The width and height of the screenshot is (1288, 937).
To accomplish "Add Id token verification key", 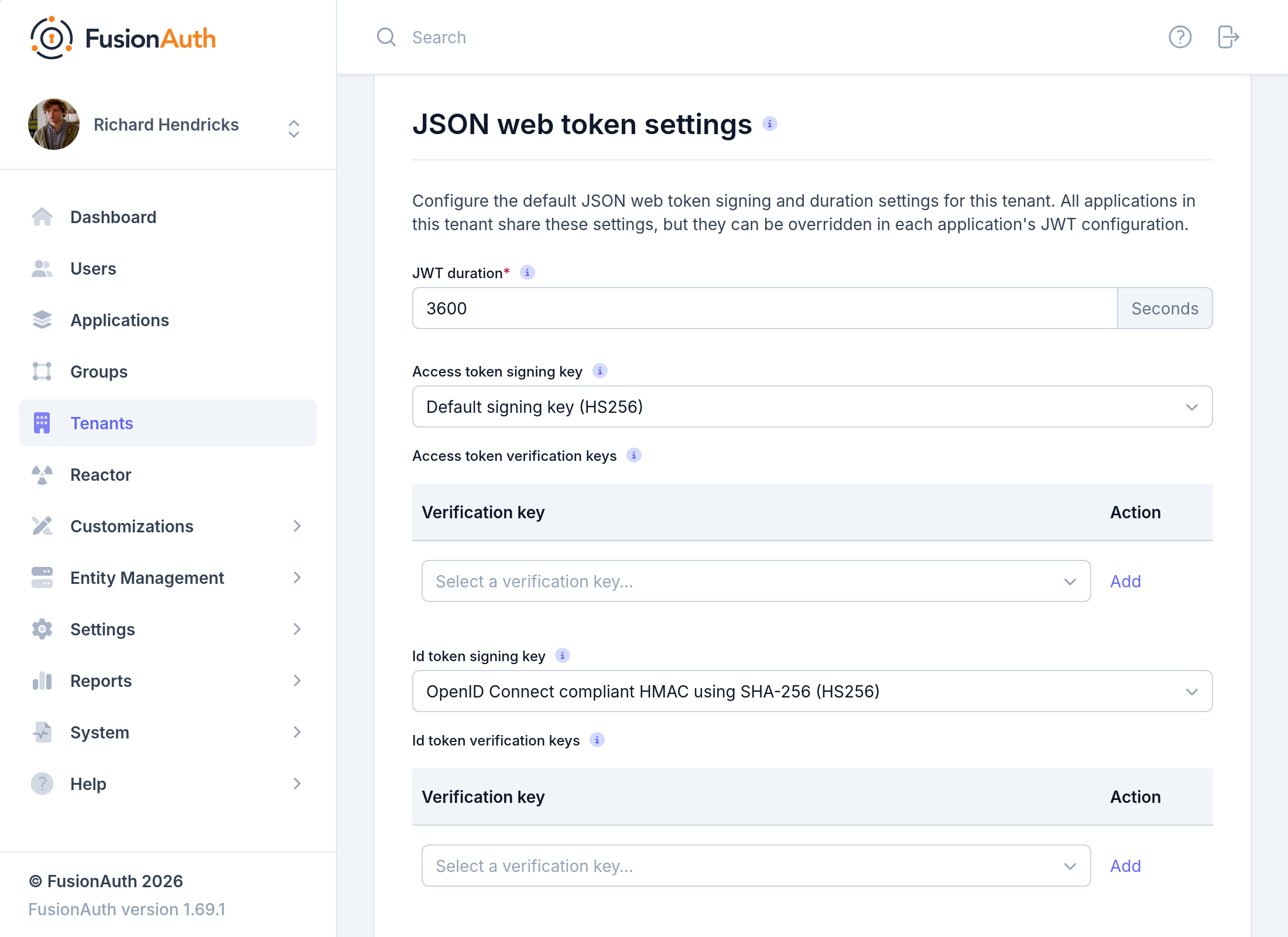I will coord(1125,866).
